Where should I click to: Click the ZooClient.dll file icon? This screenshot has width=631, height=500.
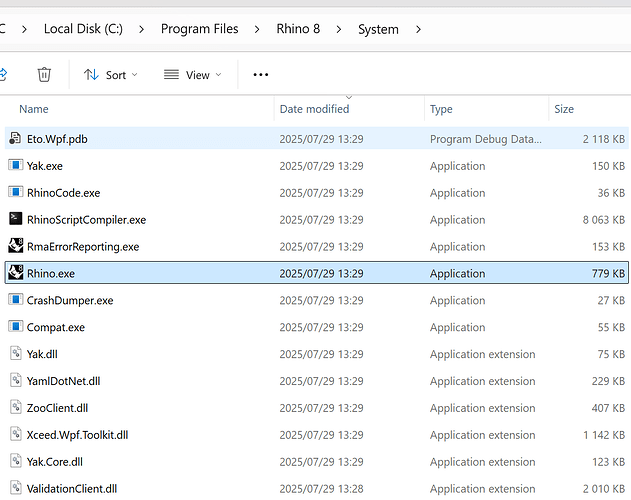[x=15, y=407]
